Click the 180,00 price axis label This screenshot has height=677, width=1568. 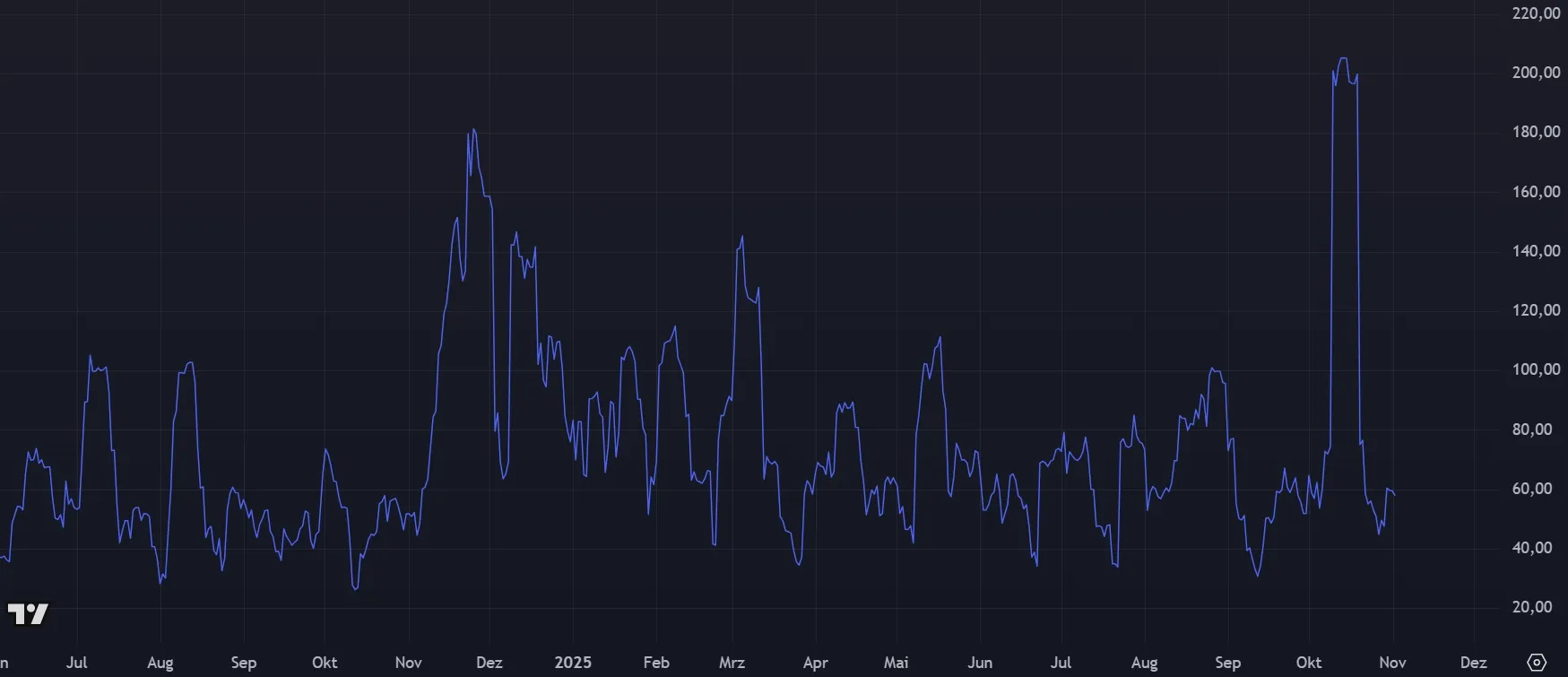[1536, 132]
